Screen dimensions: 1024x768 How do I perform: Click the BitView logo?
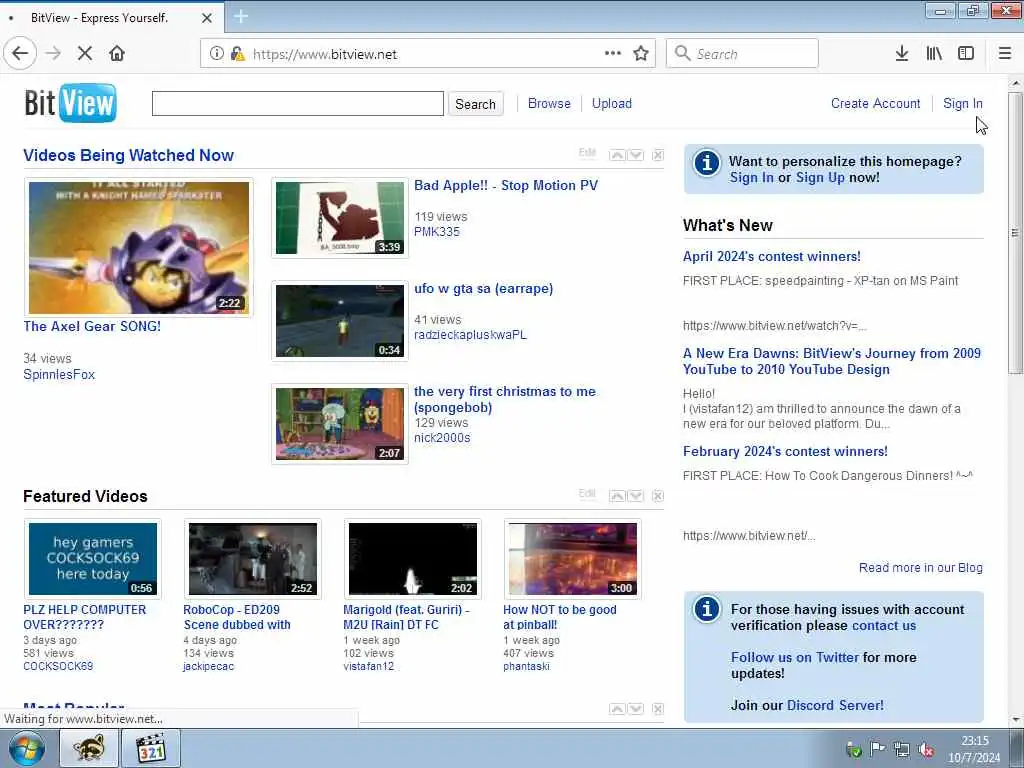click(x=71, y=103)
